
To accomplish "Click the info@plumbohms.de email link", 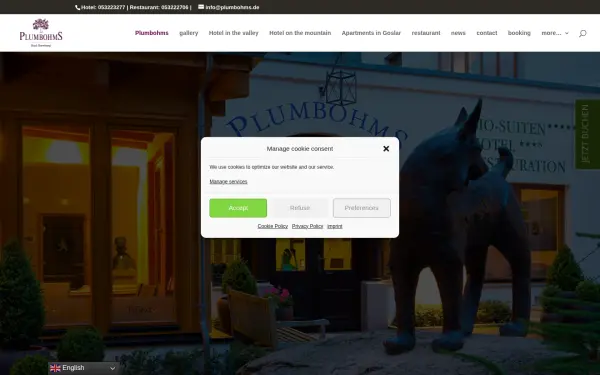I will 232,7.
